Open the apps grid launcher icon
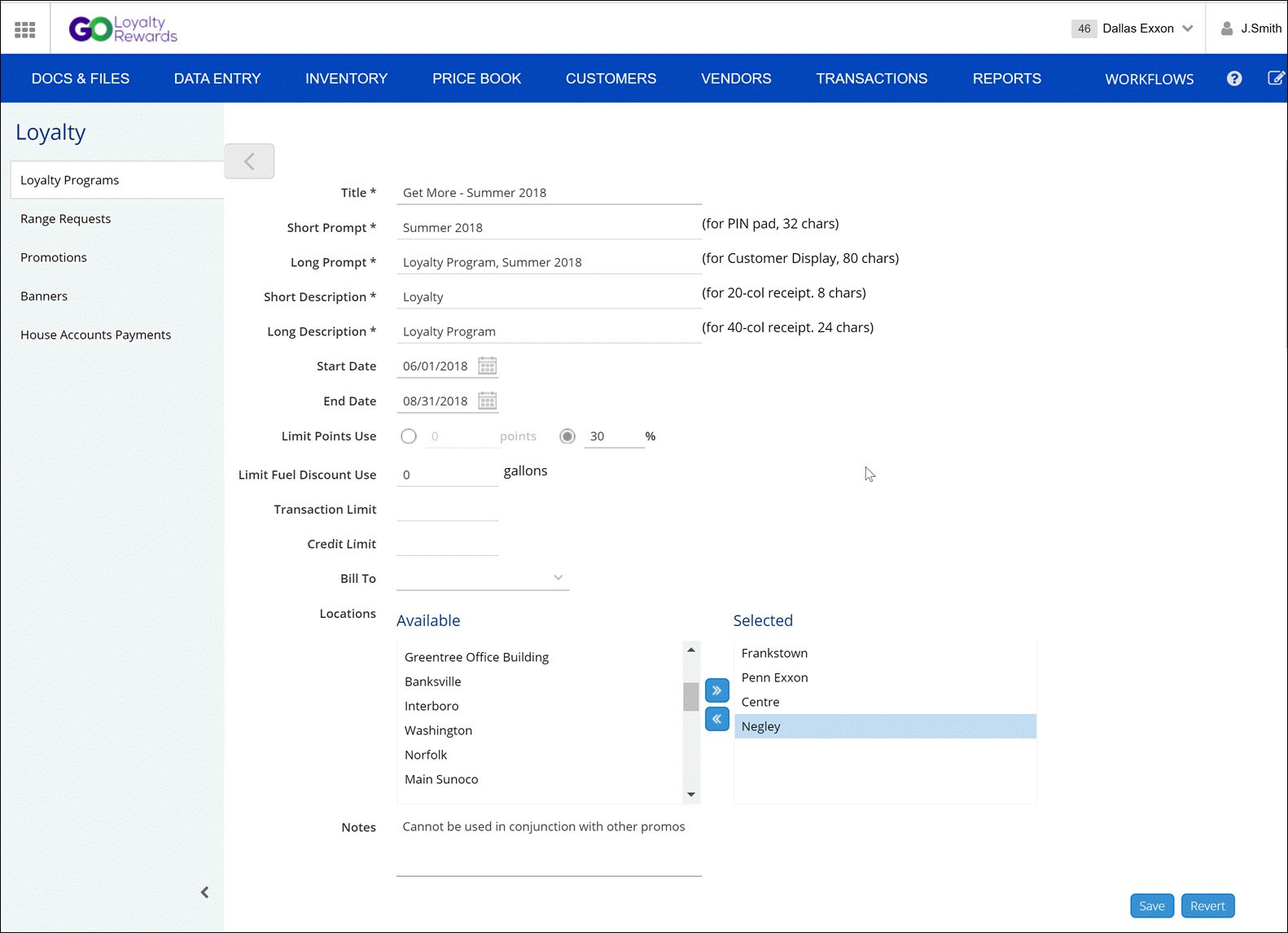Screen dimensions: 1288x933 (x=25, y=29)
